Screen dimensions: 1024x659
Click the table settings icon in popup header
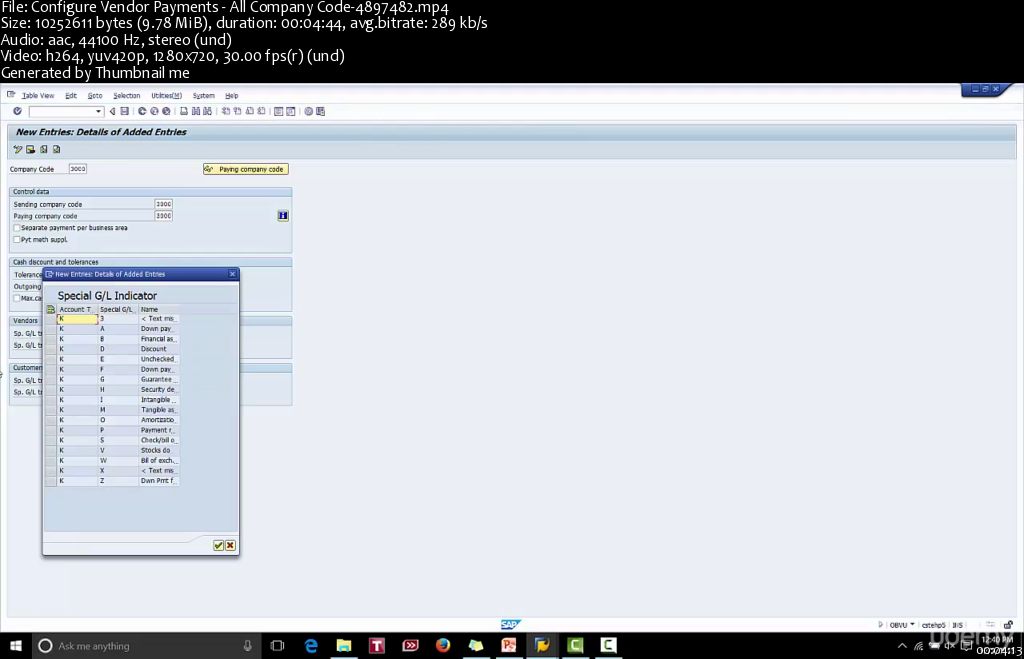(51, 310)
